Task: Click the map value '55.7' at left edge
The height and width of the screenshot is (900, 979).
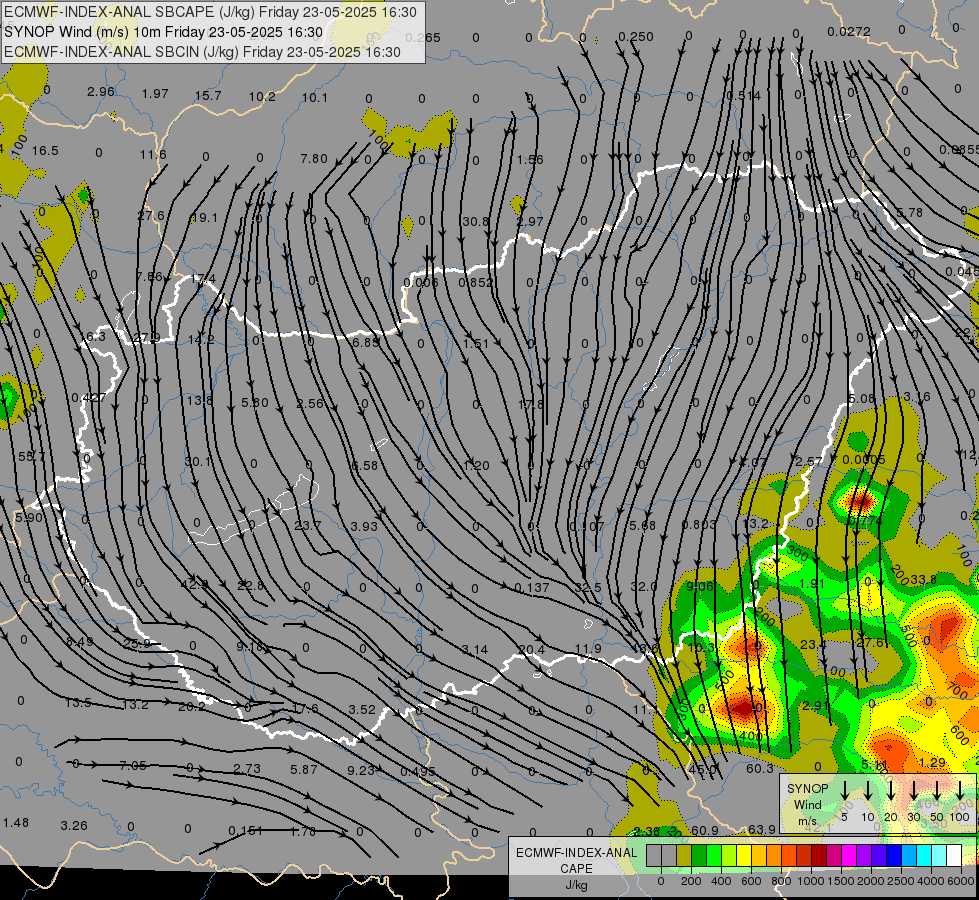Action: (x=31, y=457)
